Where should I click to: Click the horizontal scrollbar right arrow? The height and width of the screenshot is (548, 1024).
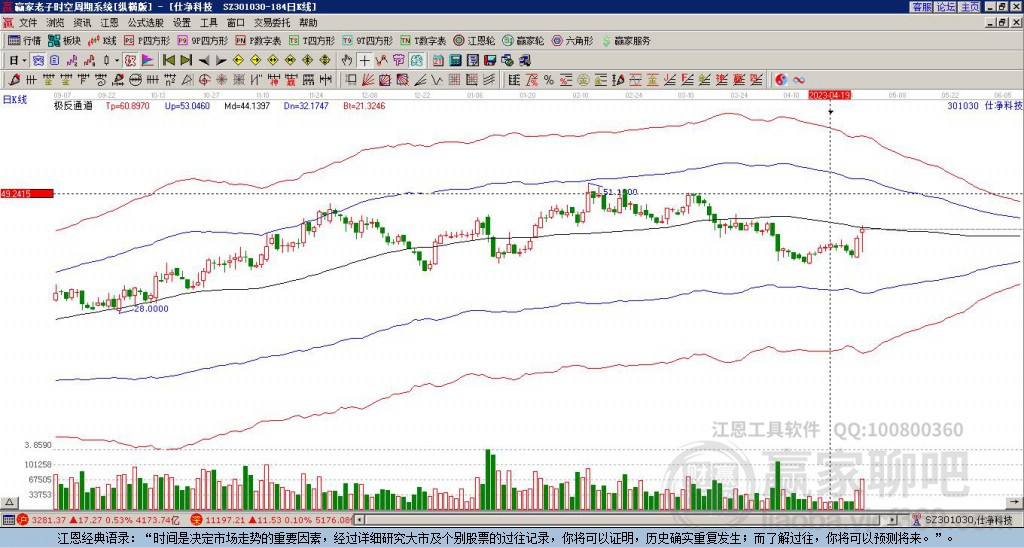tap(893, 520)
